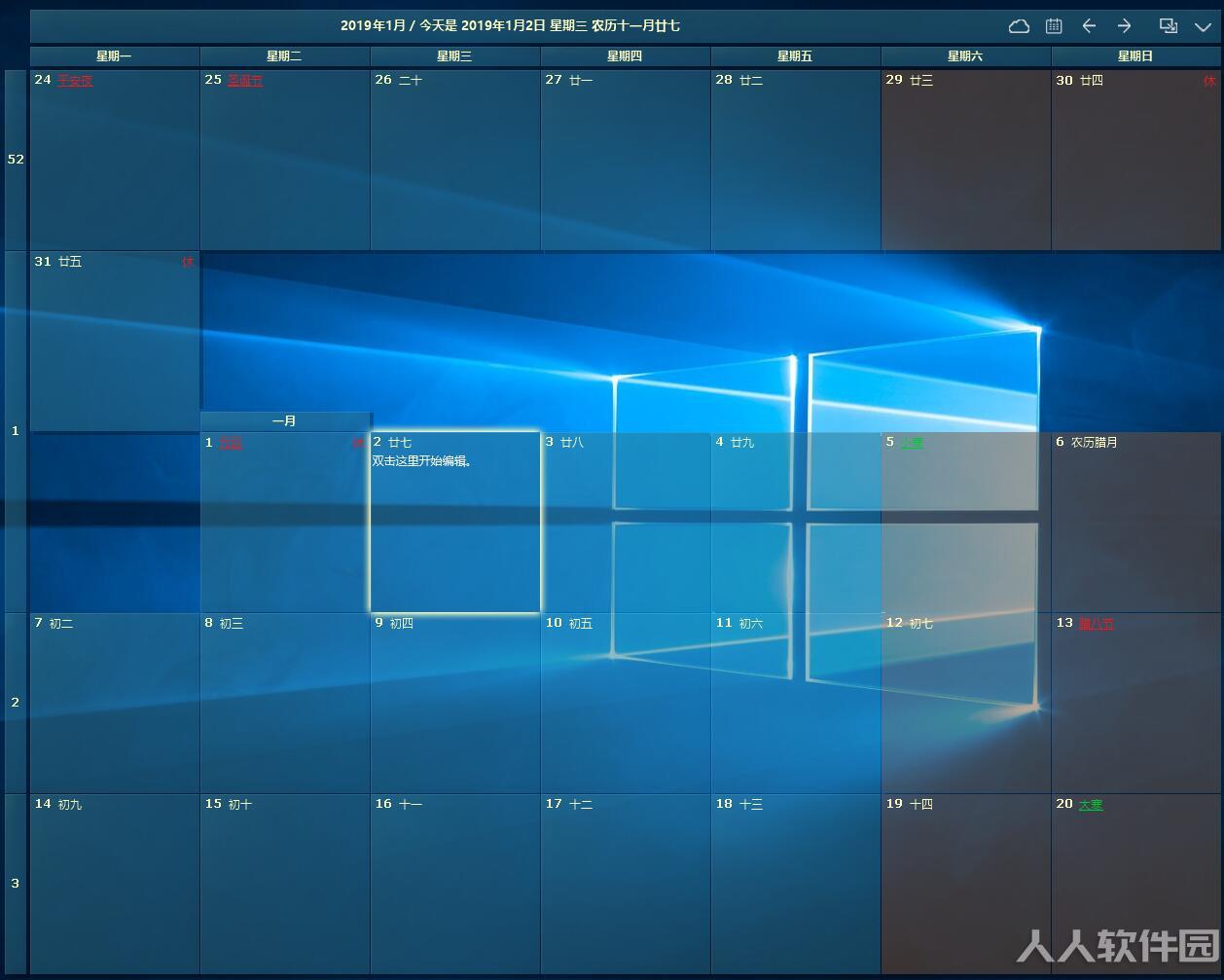Select the December 28 廿二 day cell
Image resolution: width=1224 pixels, height=980 pixels.
[x=796, y=160]
